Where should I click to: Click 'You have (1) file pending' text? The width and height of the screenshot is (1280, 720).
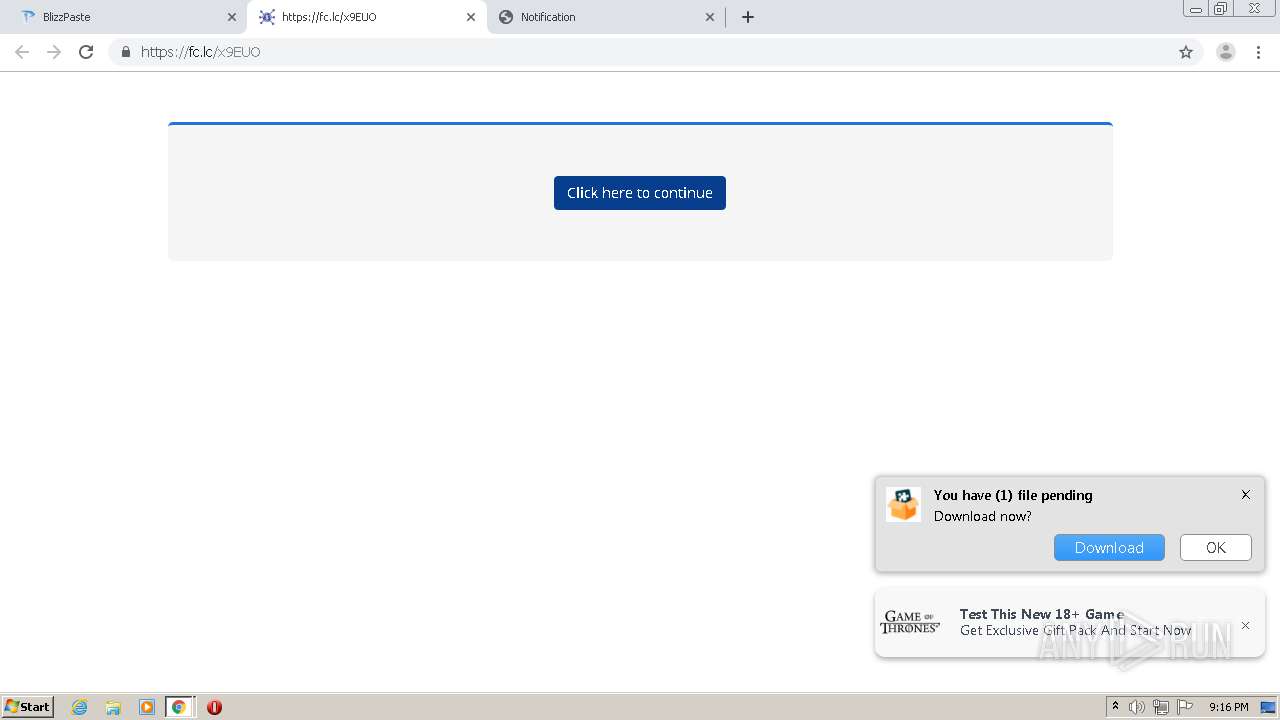1013,495
